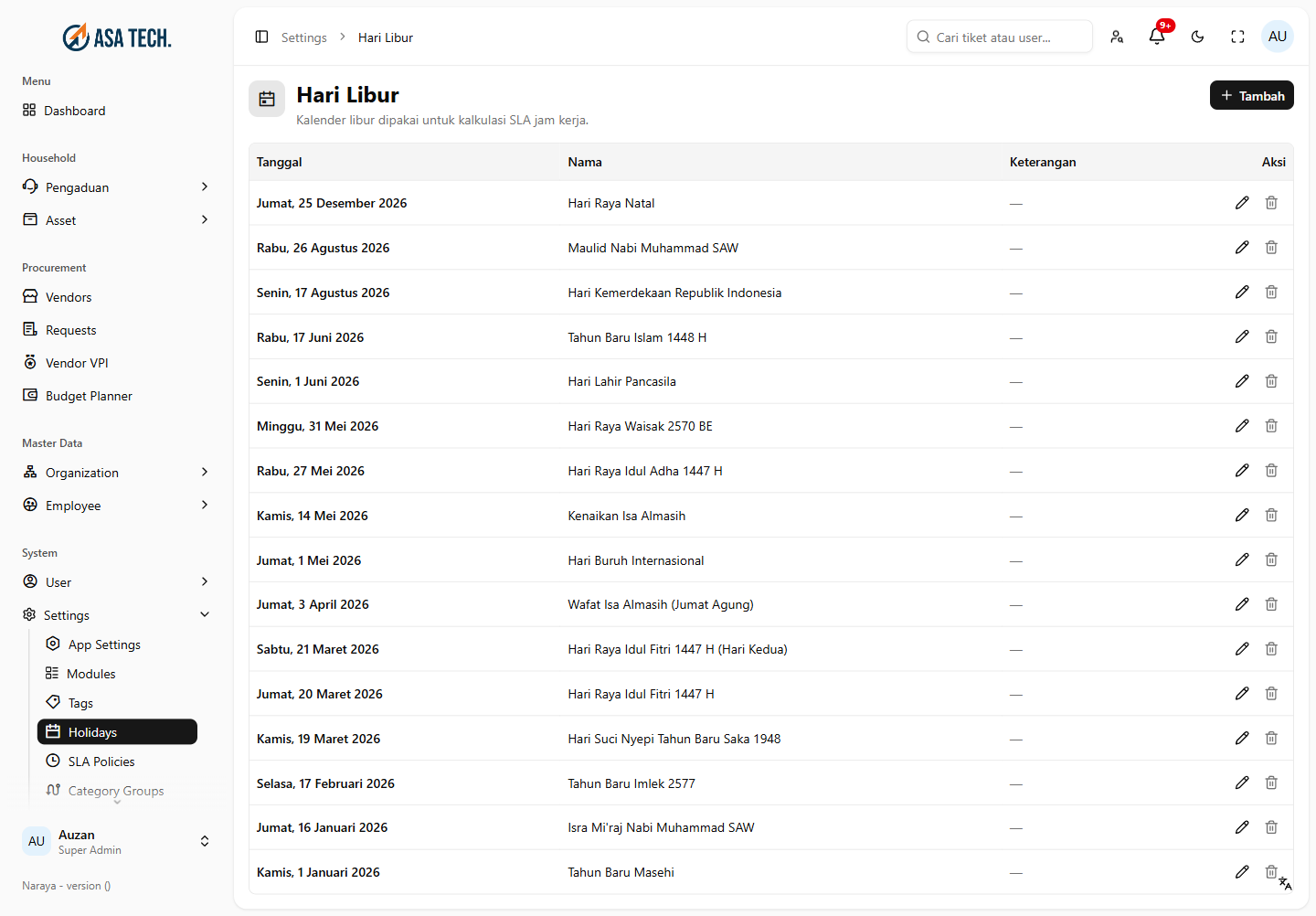Edit Hari Raya Waisak 2570 BE
1316x916 pixels.
1242,426
